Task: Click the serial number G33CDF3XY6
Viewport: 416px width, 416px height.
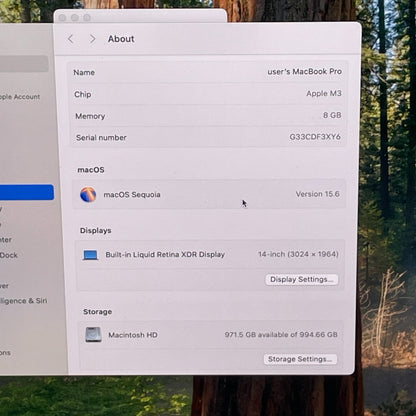Action: tap(315, 137)
